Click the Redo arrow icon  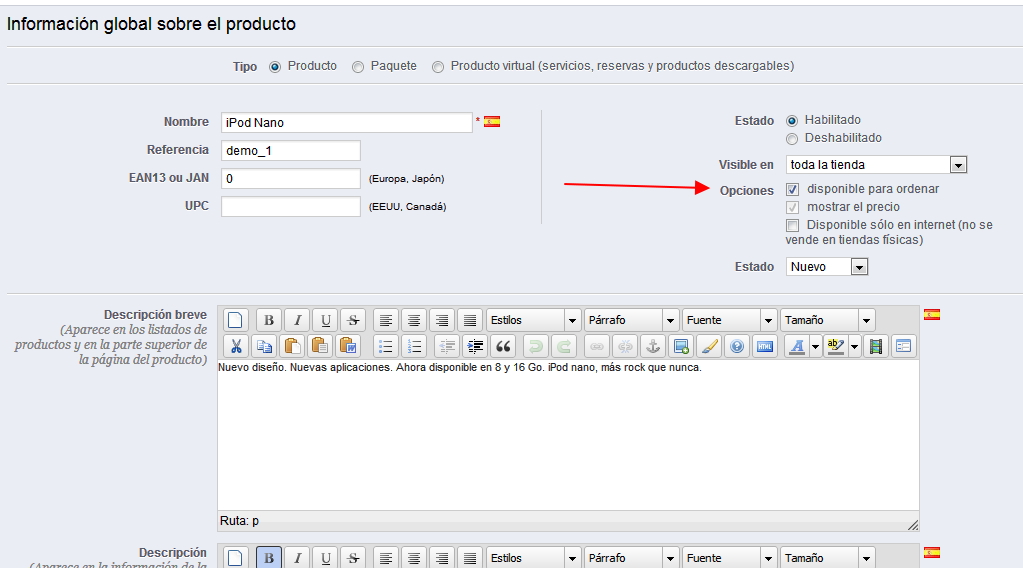coord(564,346)
